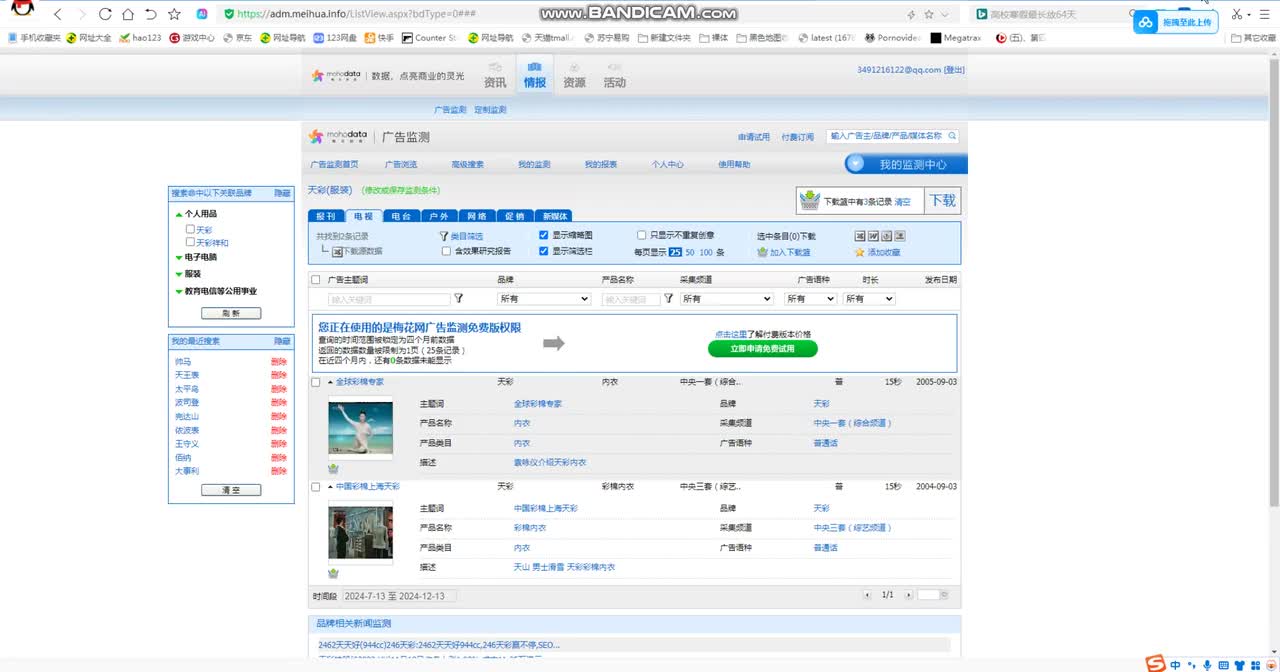Viewport: 1280px width, 672px height.
Task: Set 50 records per page
Action: [690, 252]
